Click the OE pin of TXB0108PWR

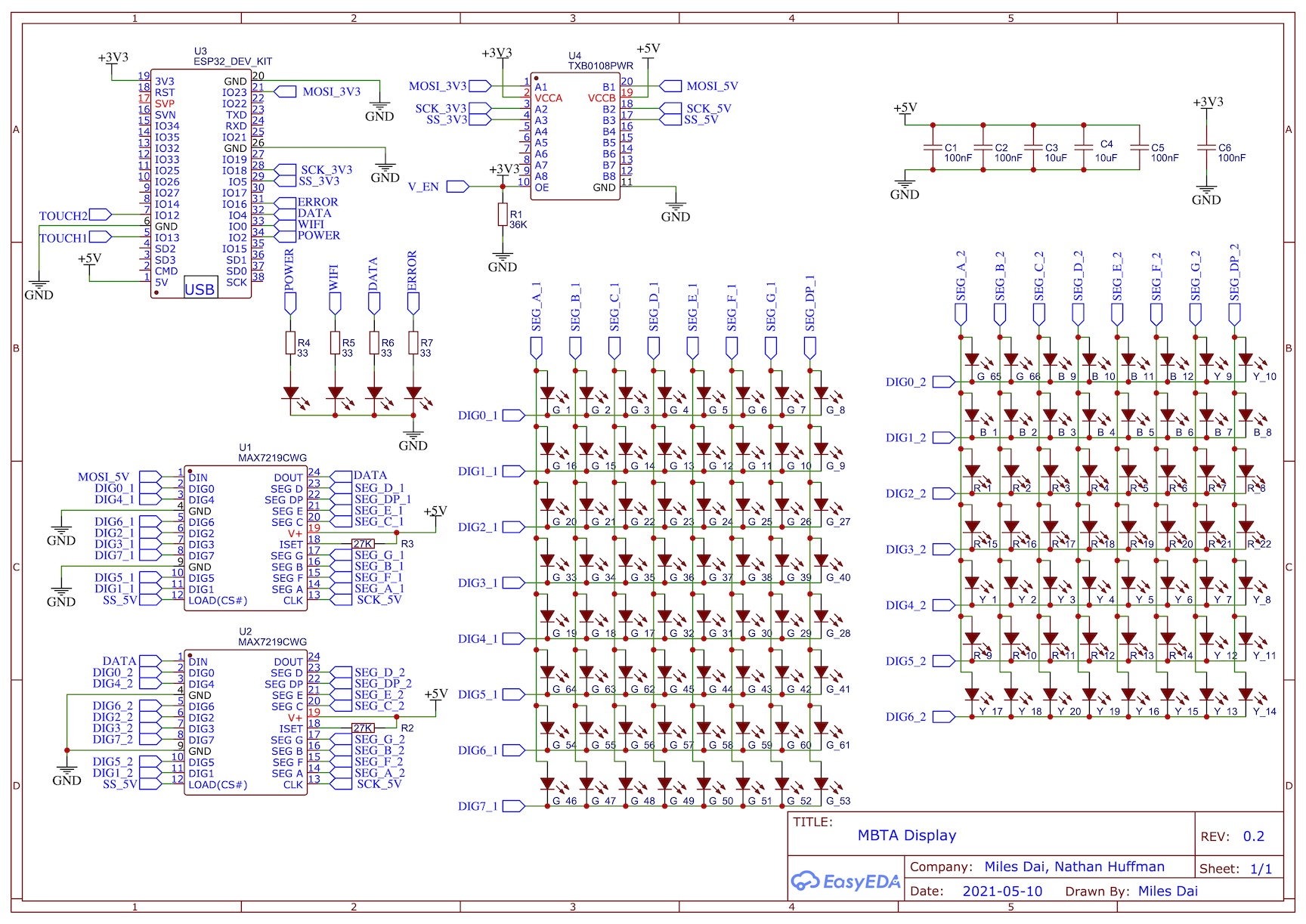point(542,187)
